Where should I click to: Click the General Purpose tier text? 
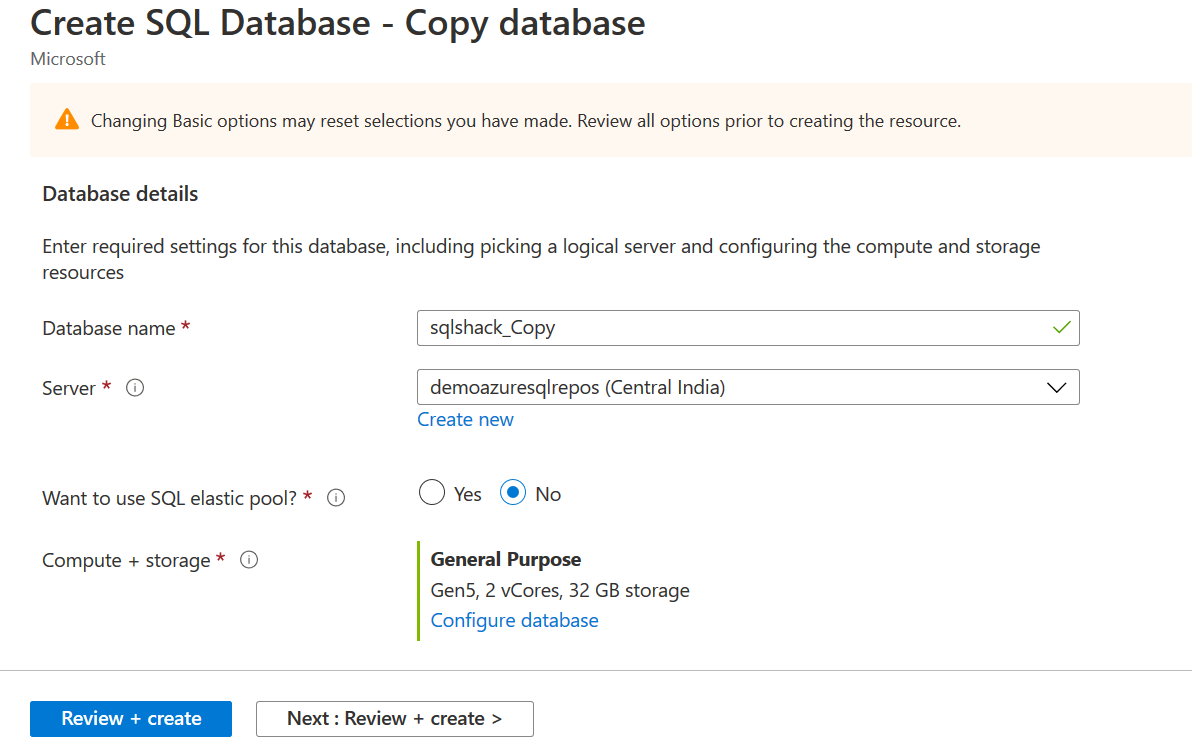tap(505, 559)
